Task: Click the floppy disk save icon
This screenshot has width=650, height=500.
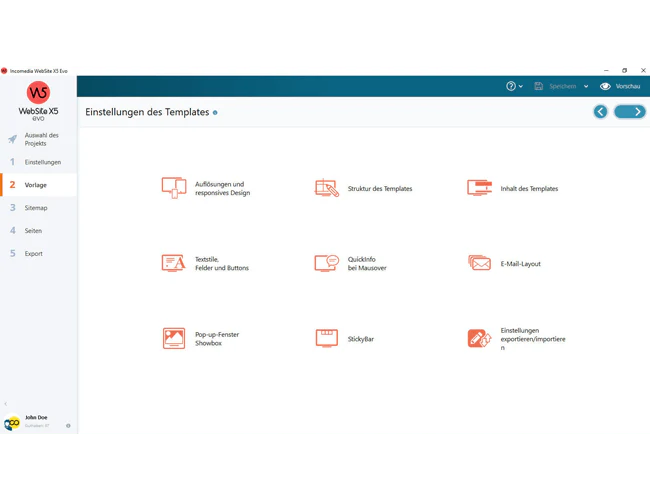Action: click(538, 86)
